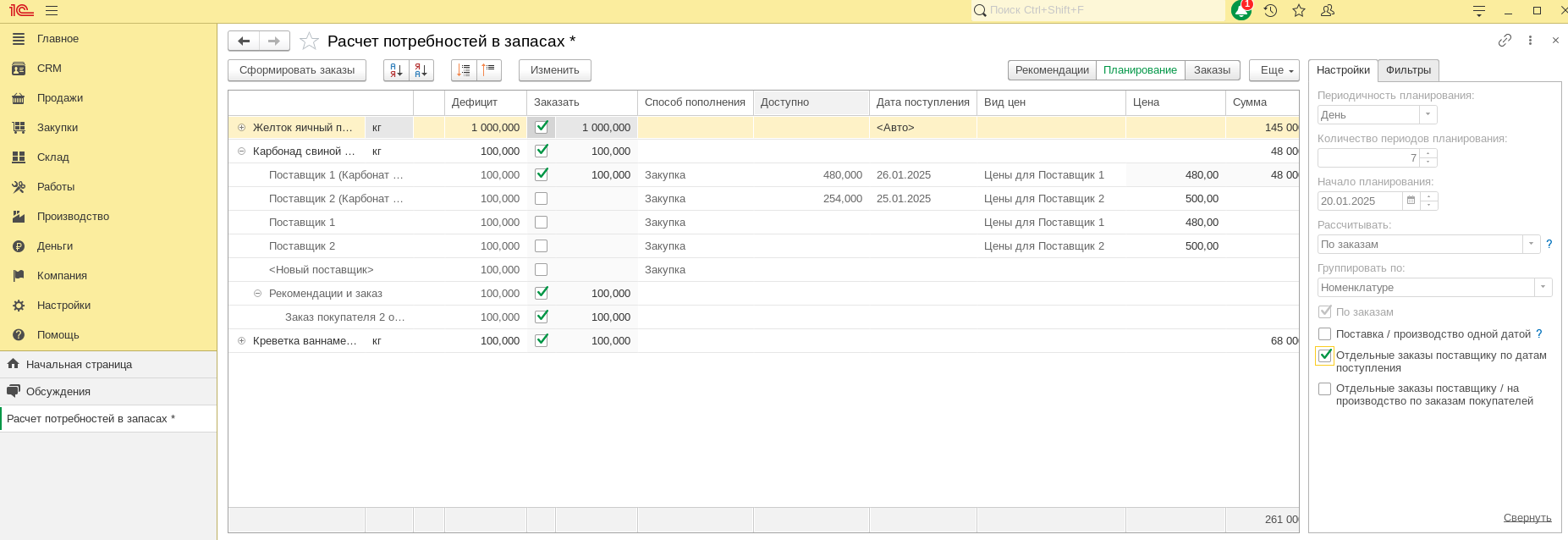Open the Периодичность планирования dropdown
The image size is (1568, 540).
[1428, 114]
